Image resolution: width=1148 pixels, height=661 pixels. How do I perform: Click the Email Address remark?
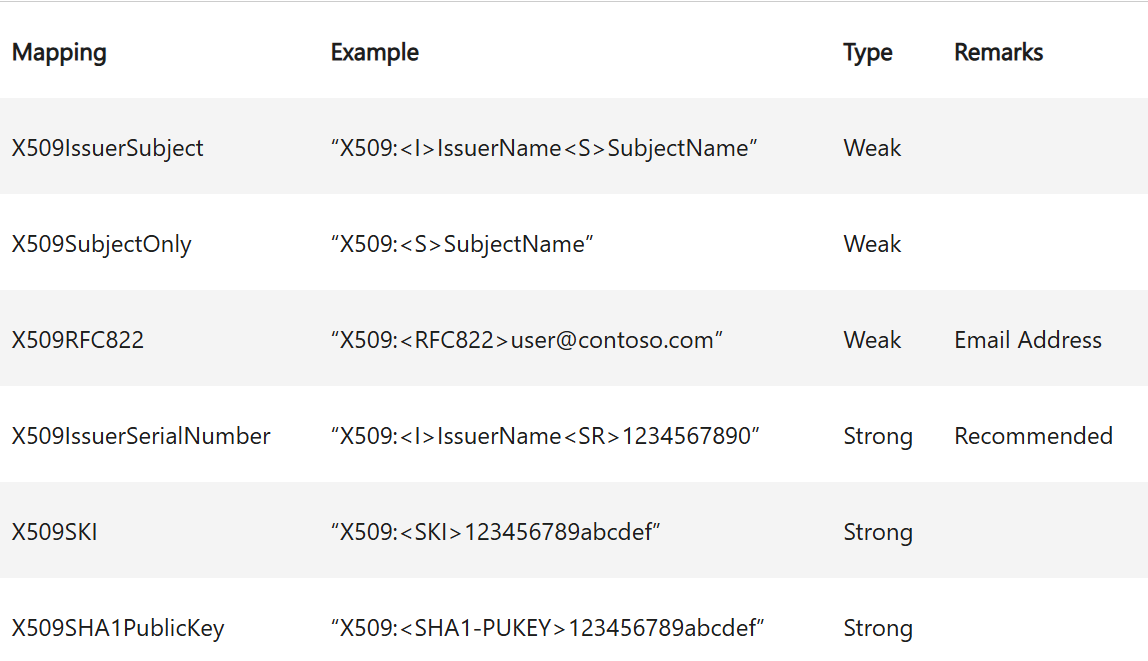point(1027,340)
